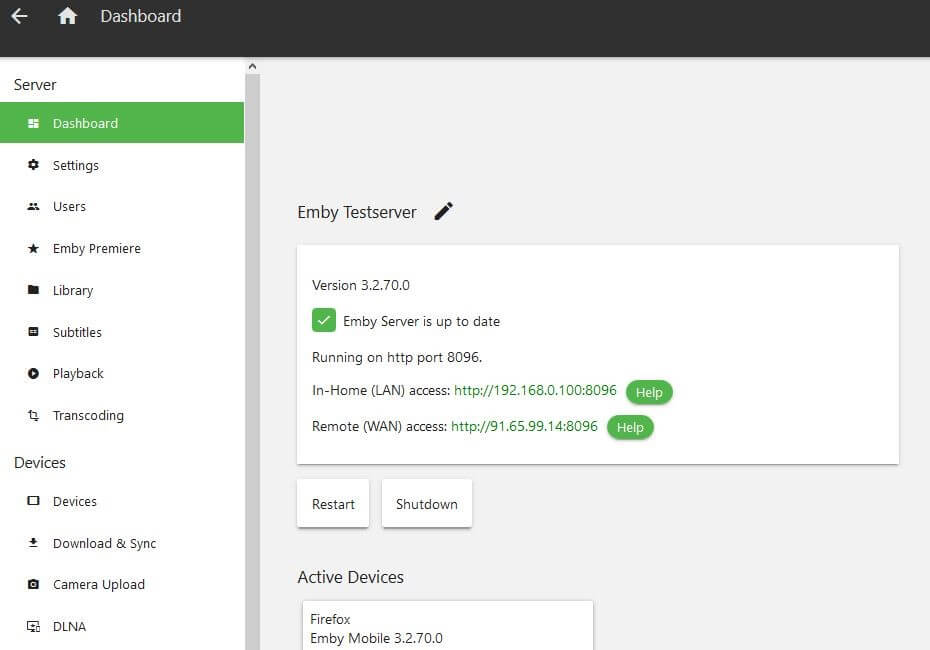Click the 'Active Devices' heading
Image resolution: width=930 pixels, height=650 pixels.
(351, 577)
